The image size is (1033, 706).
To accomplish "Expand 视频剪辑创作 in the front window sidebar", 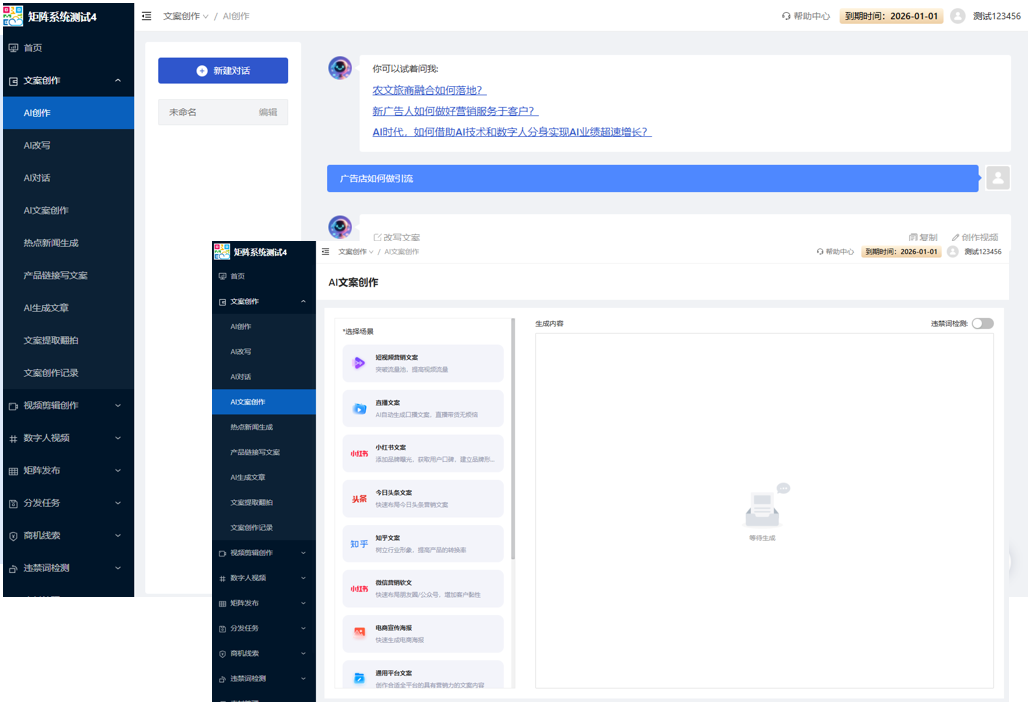I will click(x=264, y=553).
